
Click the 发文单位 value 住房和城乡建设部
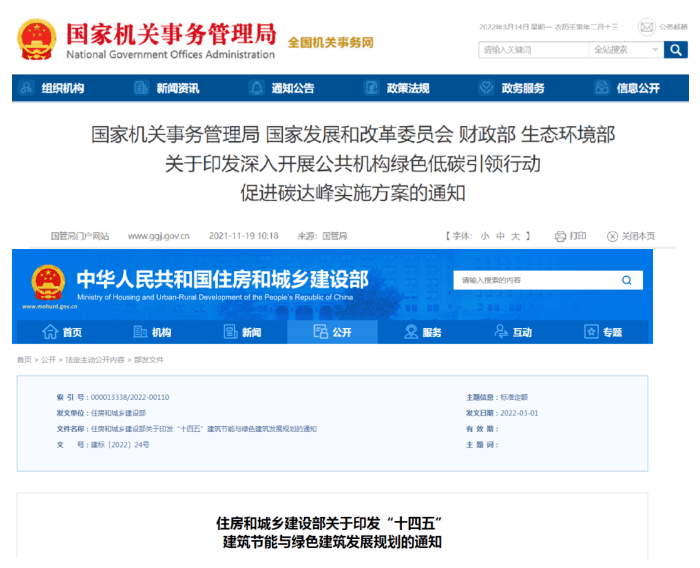118,413
